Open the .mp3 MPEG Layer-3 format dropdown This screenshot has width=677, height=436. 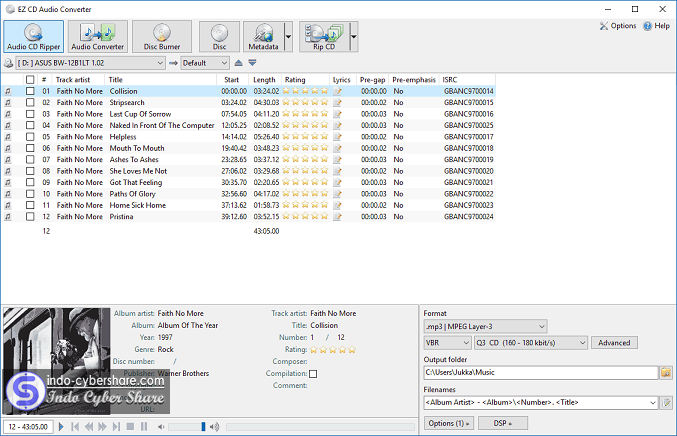pos(485,326)
